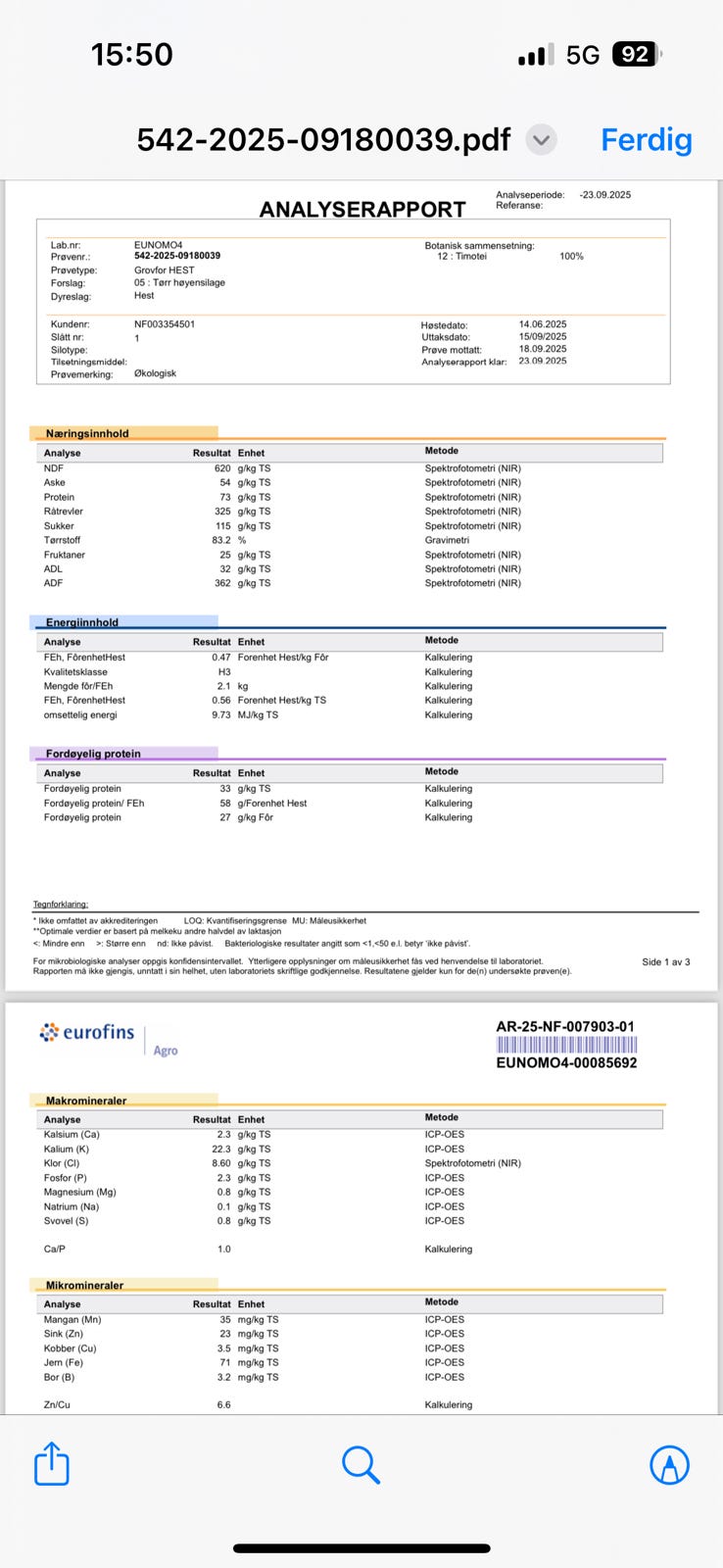Open the markup pen icon
This screenshot has width=723, height=1568.
670,1465
